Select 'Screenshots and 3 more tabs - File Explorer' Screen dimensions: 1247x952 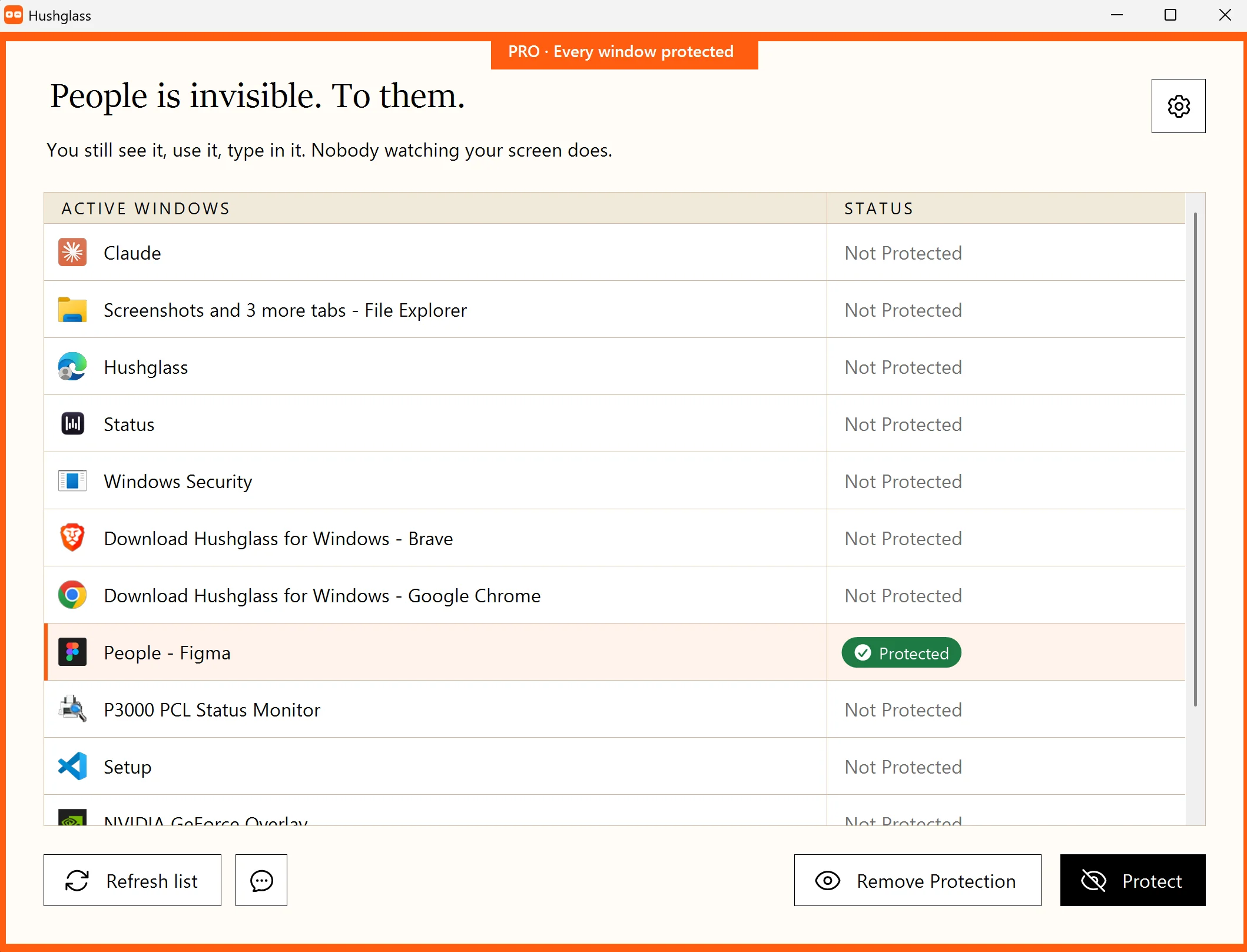(x=286, y=310)
